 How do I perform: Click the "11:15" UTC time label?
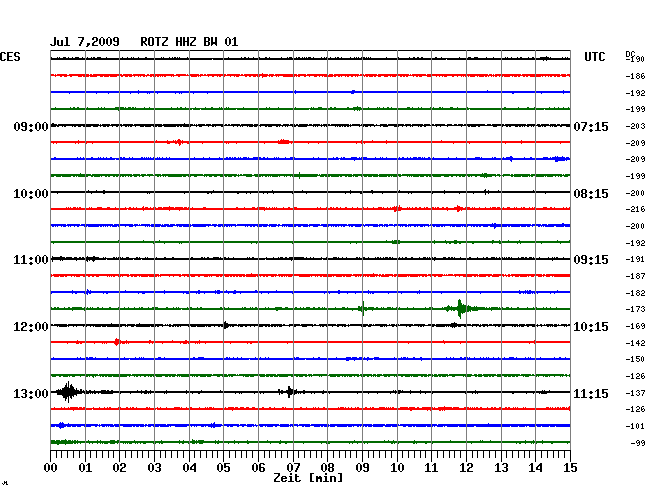point(591,393)
